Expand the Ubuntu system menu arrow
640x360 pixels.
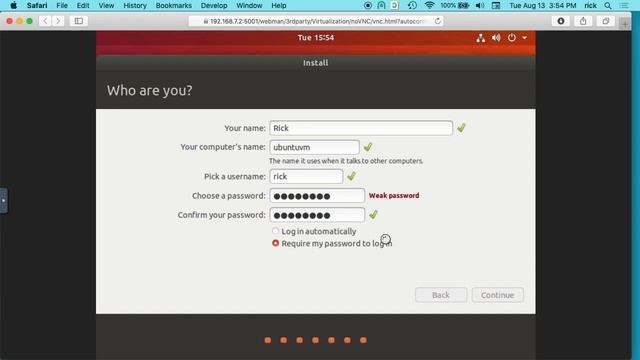point(524,38)
